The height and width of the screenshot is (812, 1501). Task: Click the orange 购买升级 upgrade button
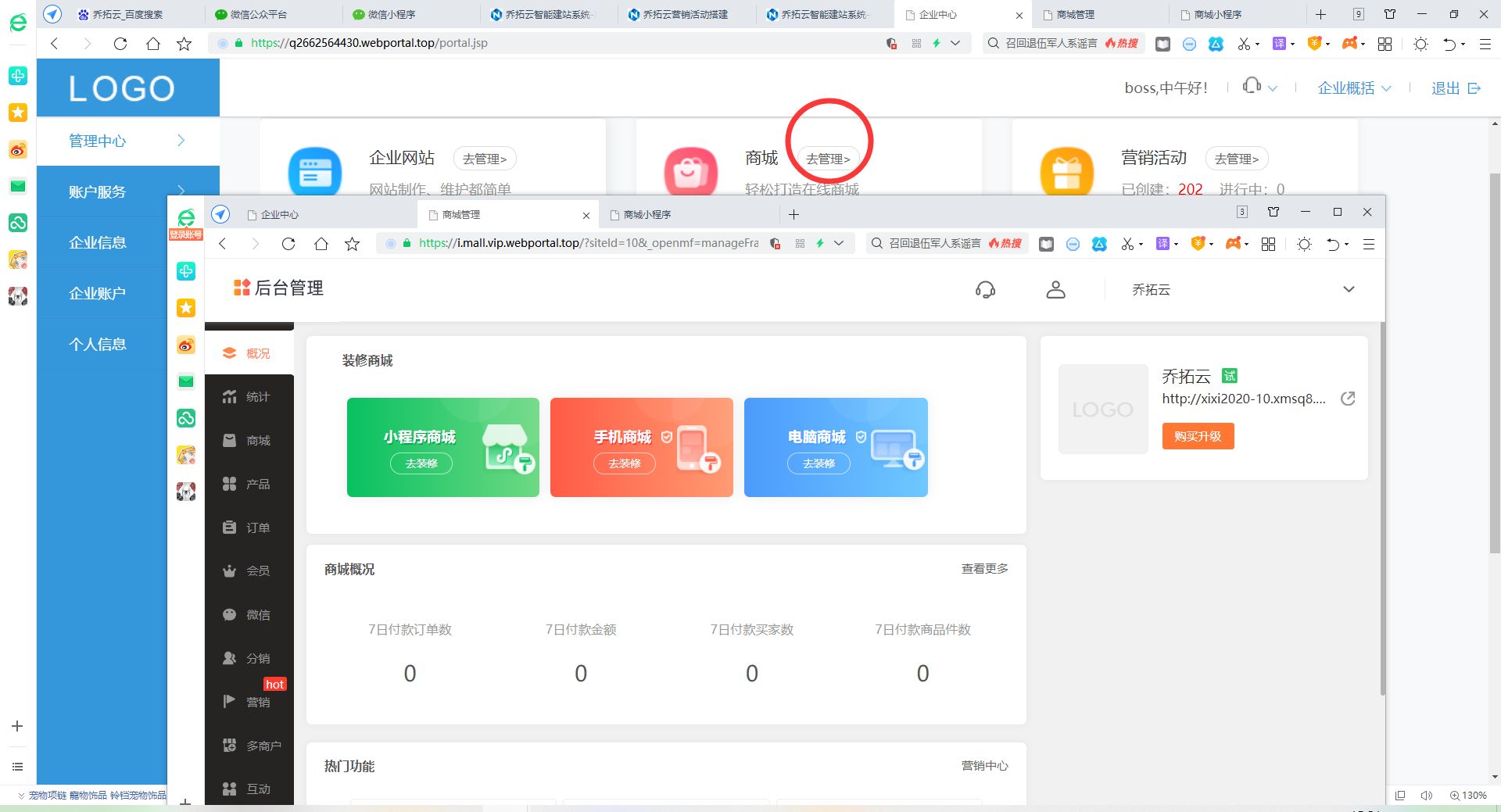pyautogui.click(x=1198, y=436)
